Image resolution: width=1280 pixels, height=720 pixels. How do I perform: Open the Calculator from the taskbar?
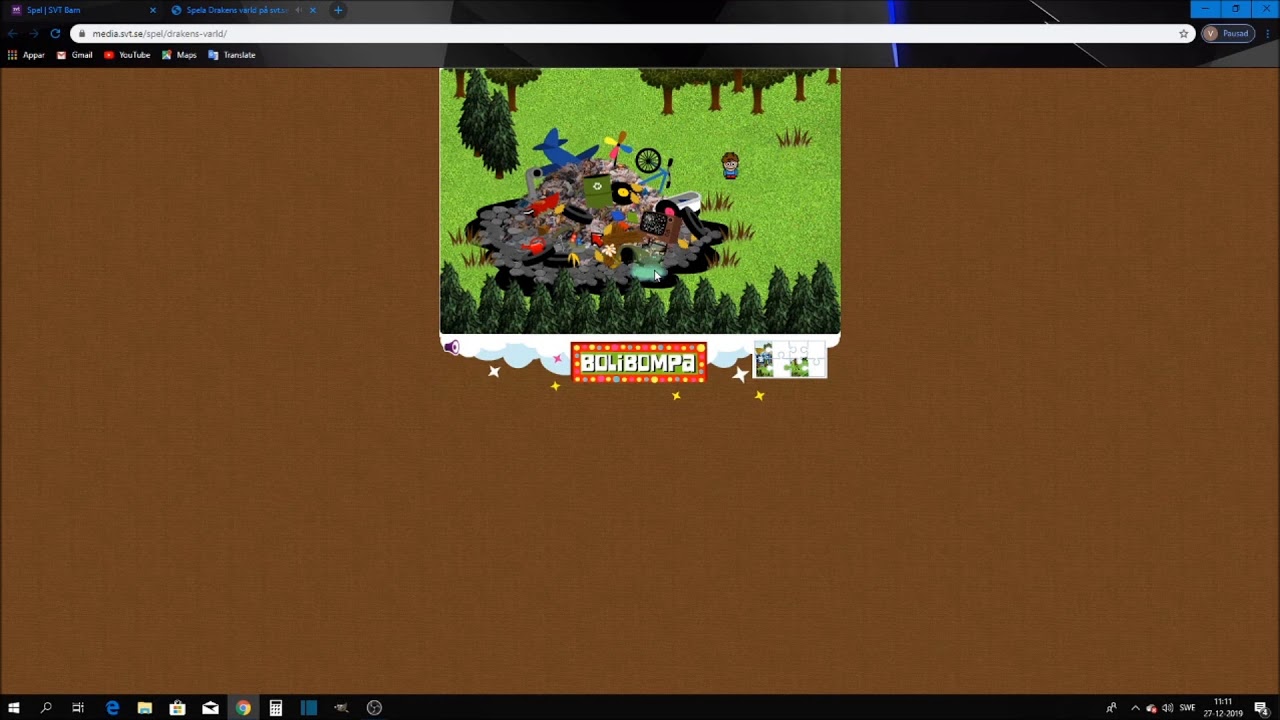tap(275, 708)
